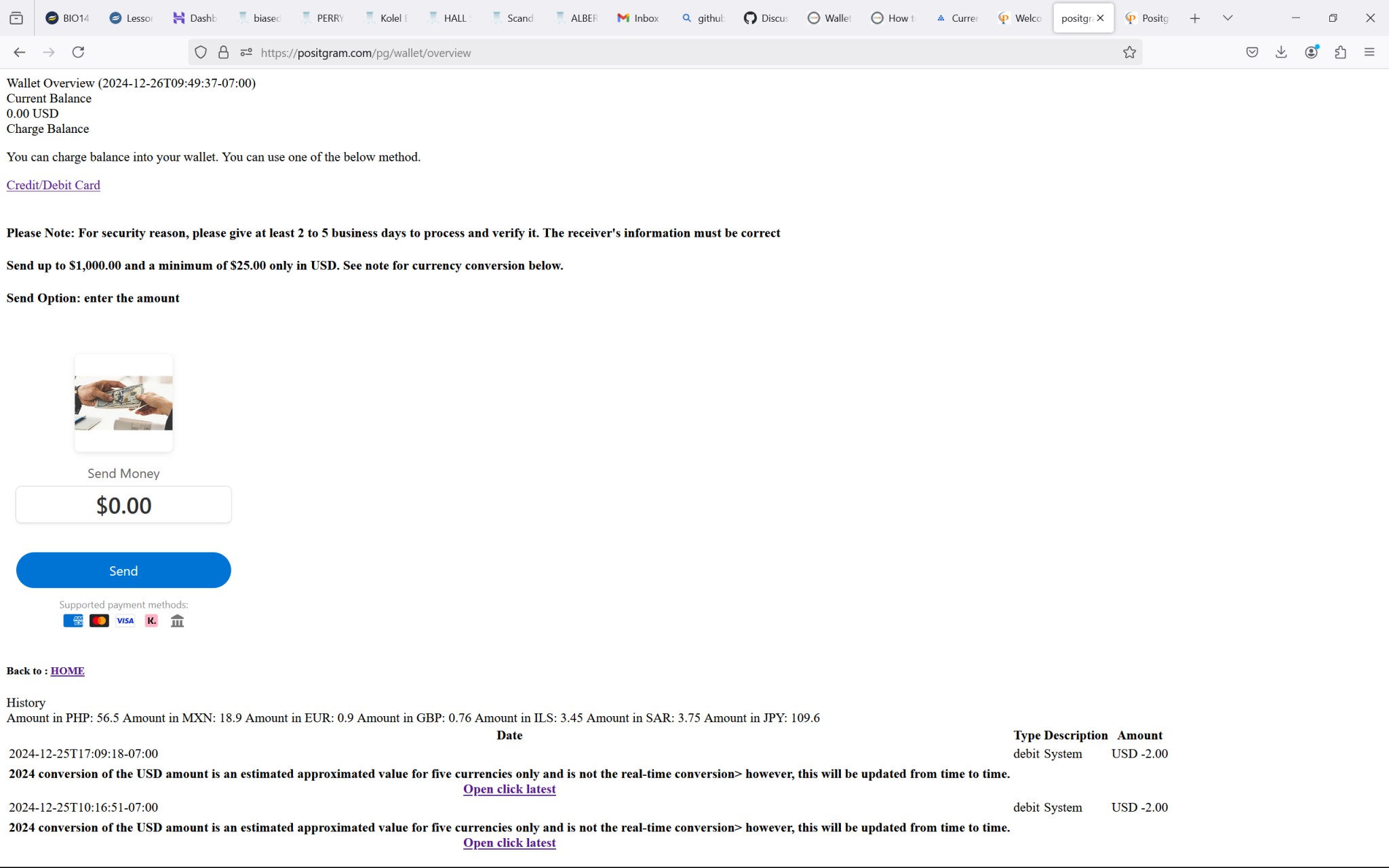Screen dimensions: 1389x868
Task: Click the HOME link
Action: coord(67,671)
